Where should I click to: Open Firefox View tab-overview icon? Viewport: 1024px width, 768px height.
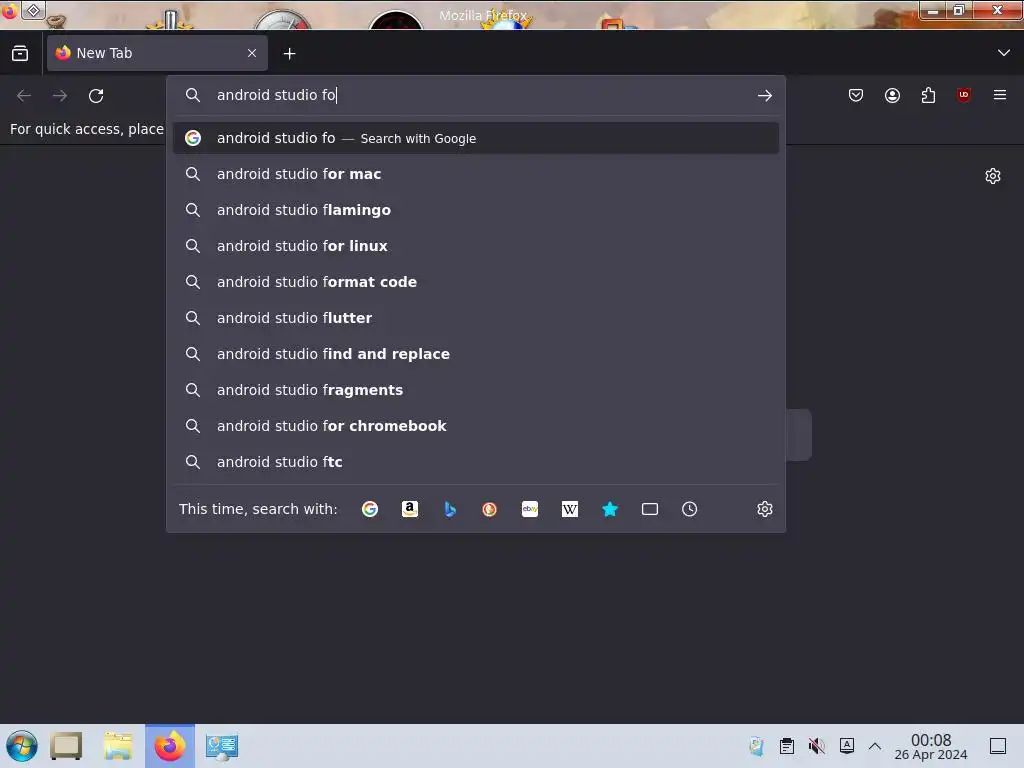(20, 54)
